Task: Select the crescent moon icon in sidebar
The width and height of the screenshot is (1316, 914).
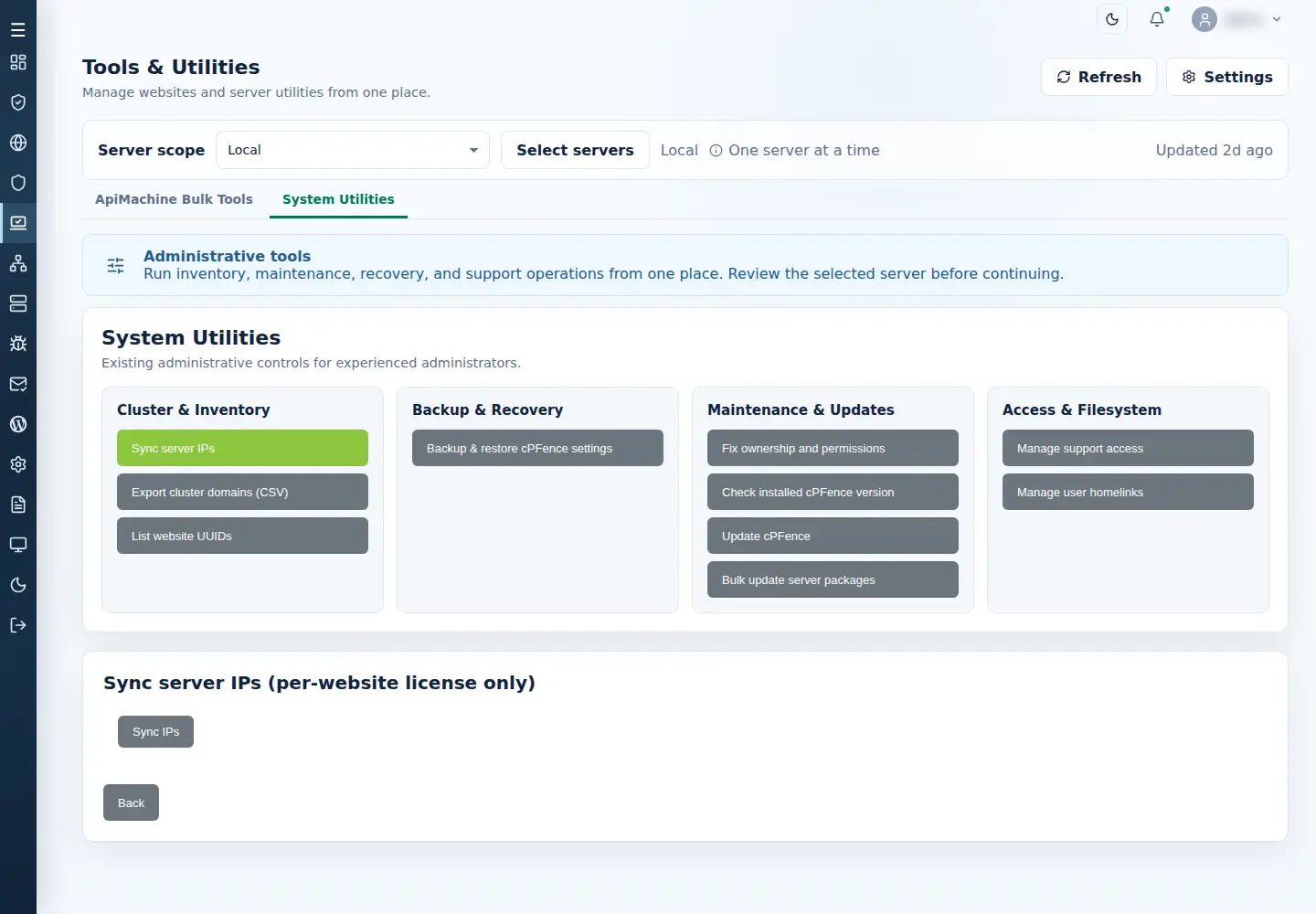Action: pyautogui.click(x=18, y=585)
